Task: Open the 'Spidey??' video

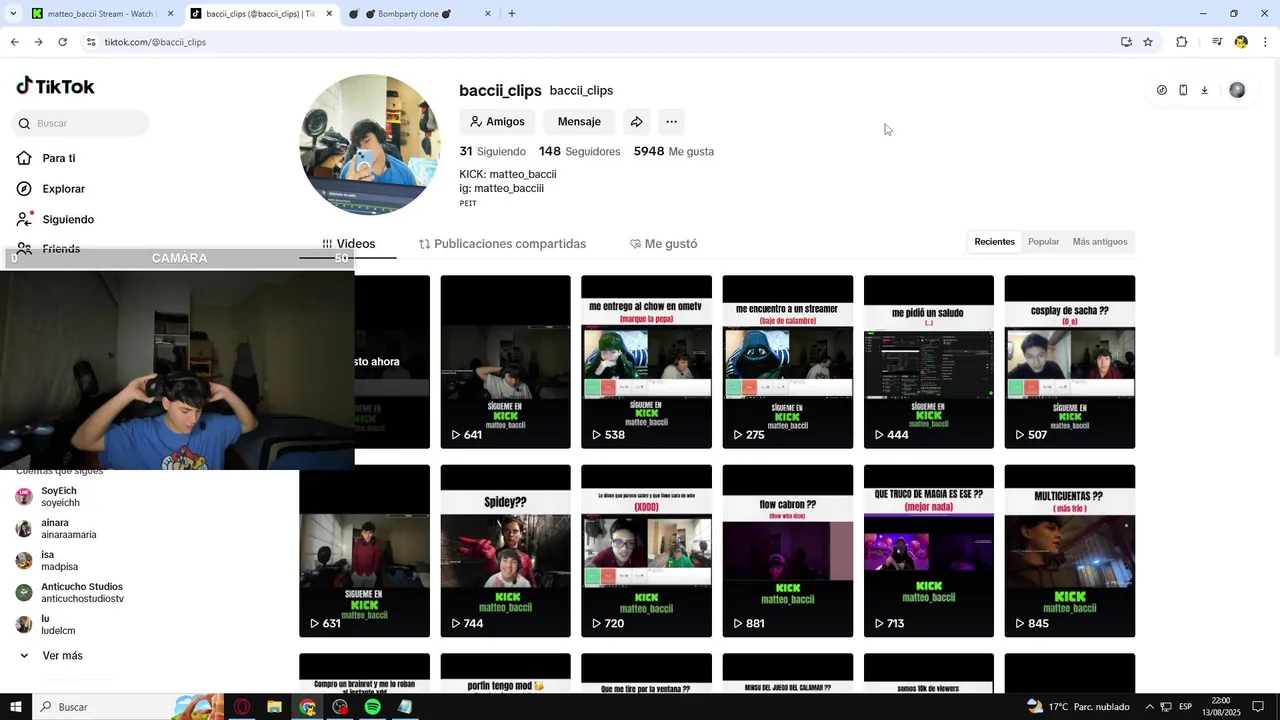Action: (x=505, y=551)
